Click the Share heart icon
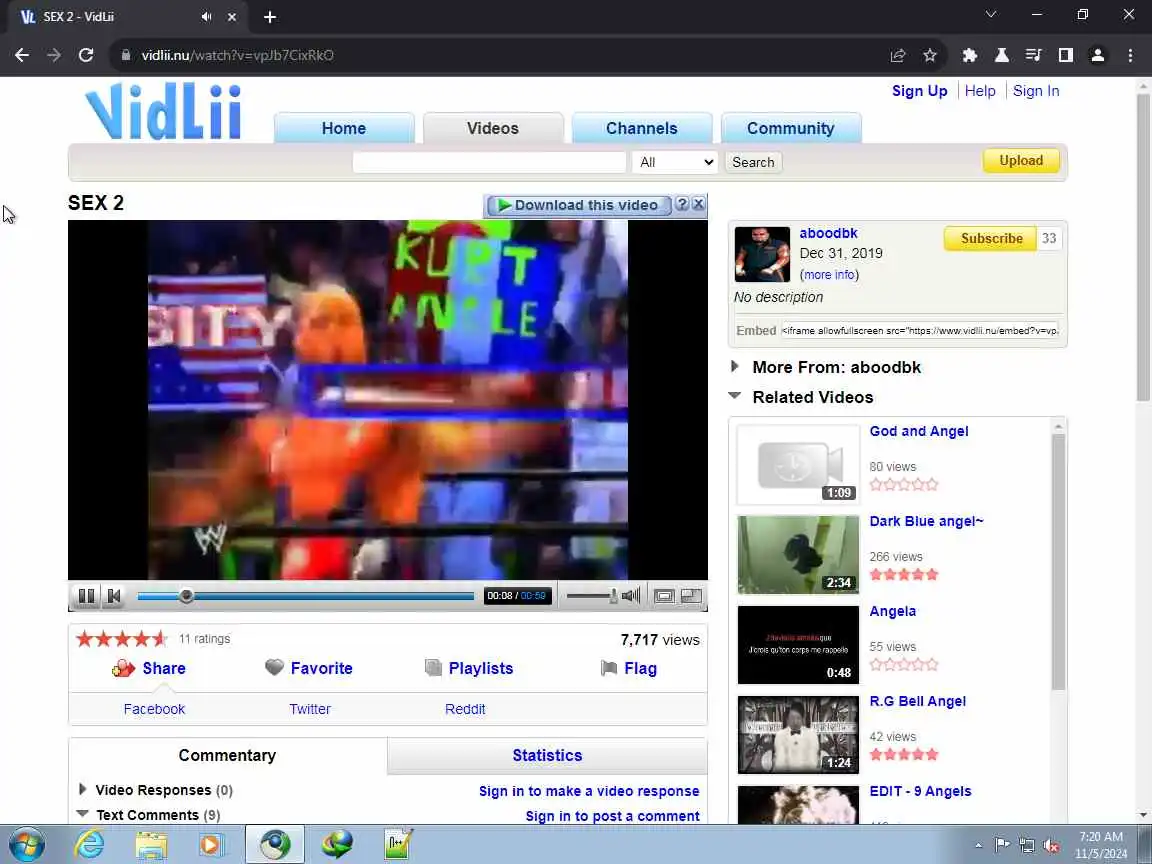The width and height of the screenshot is (1152, 864). 123,669
